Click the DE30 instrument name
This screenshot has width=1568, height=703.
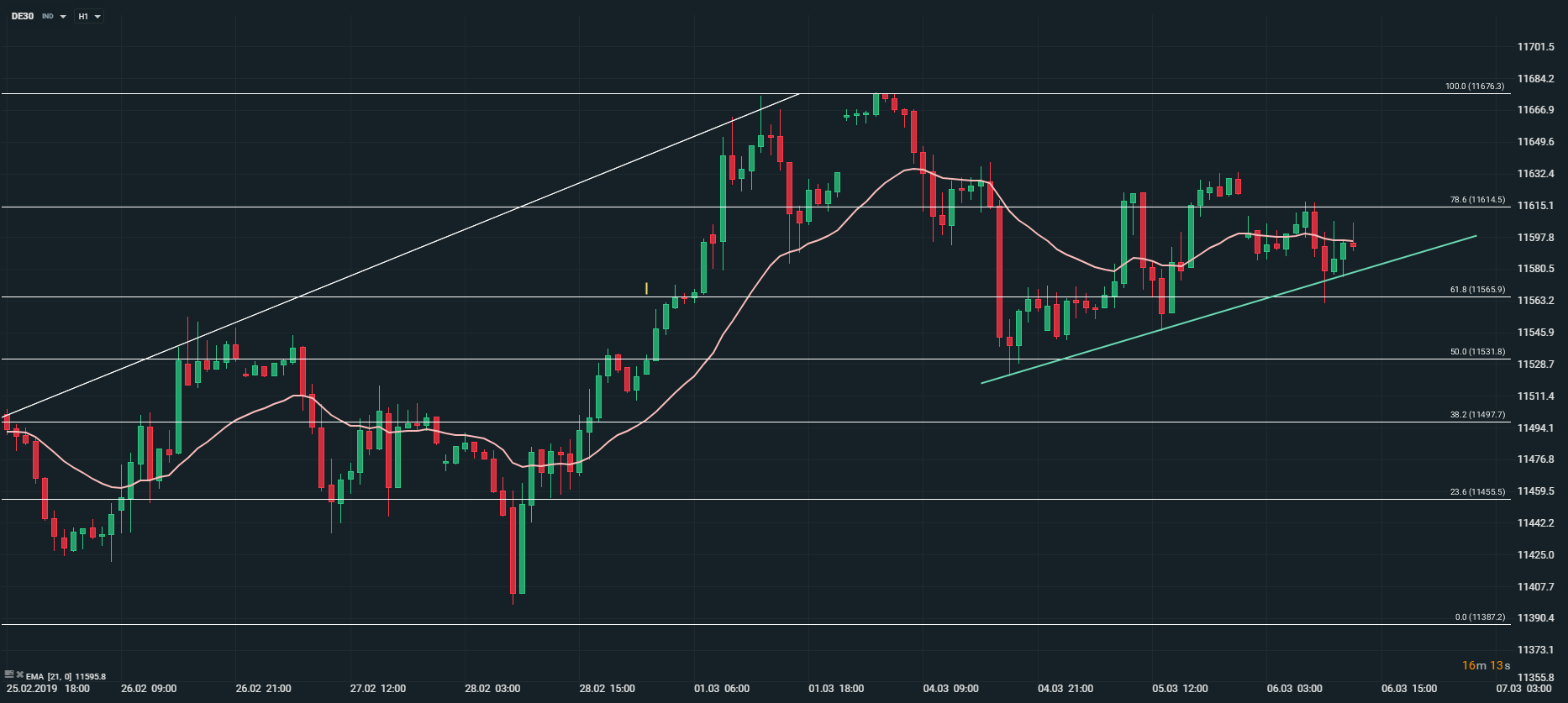coord(23,16)
